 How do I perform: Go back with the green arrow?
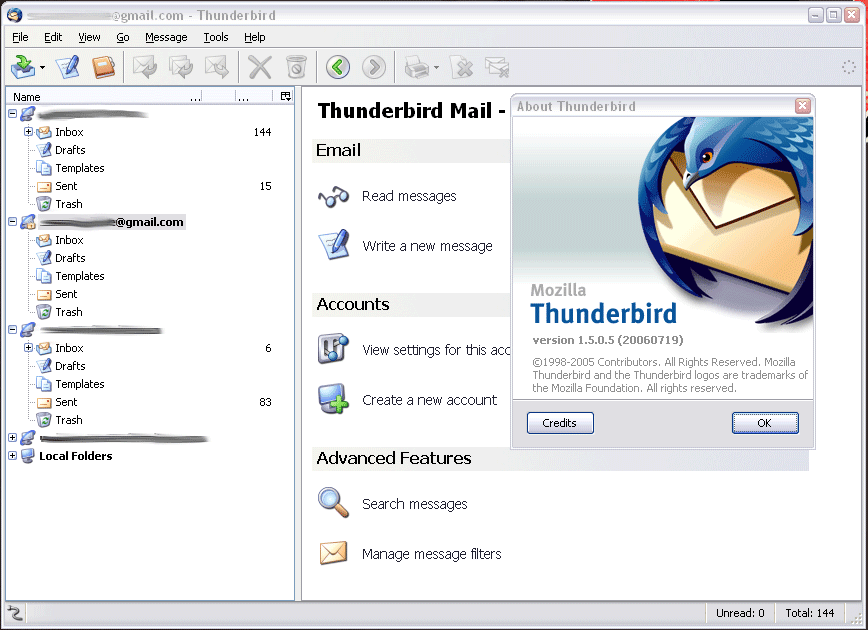(x=338, y=67)
